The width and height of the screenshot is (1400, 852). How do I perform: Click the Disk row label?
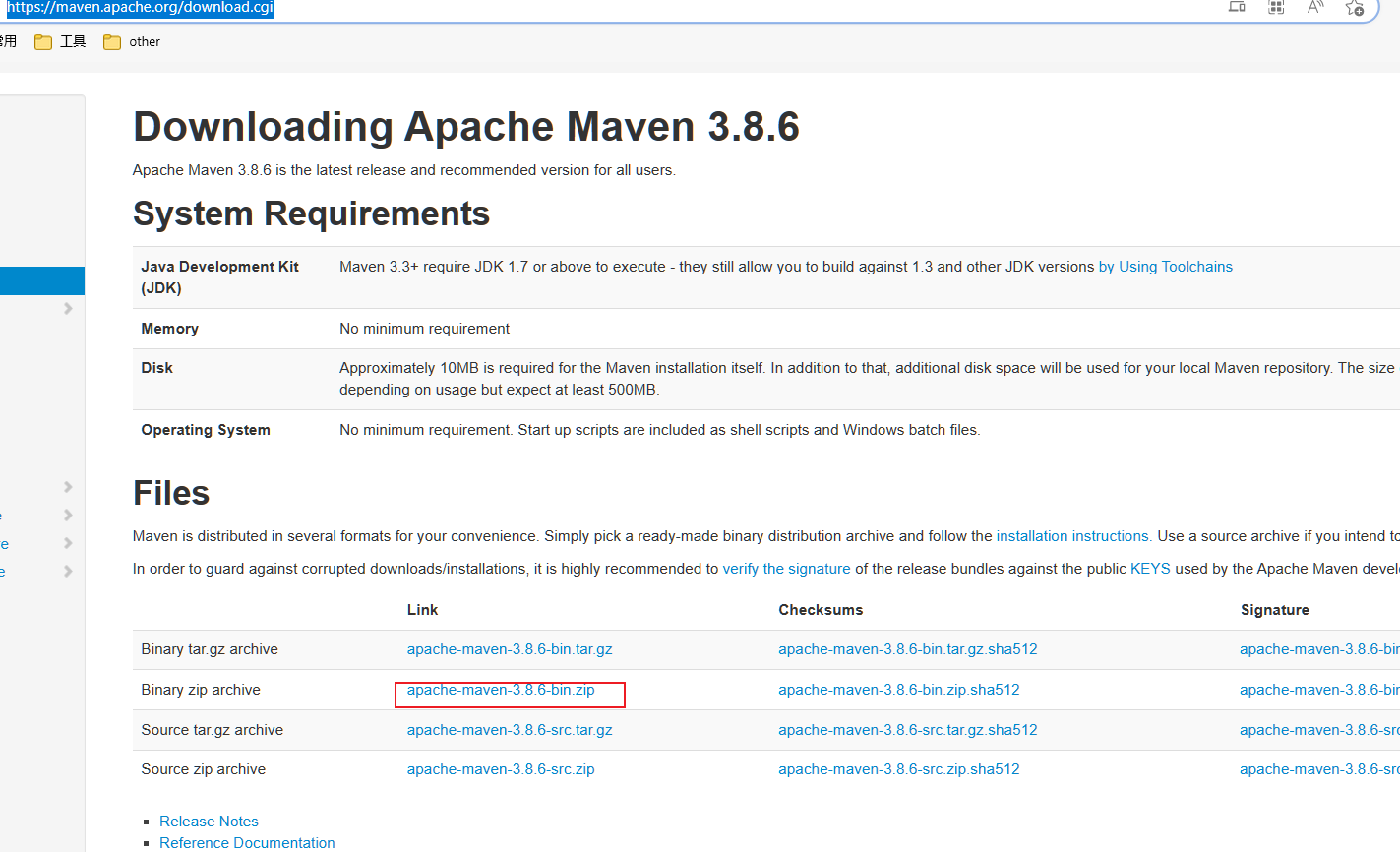tap(156, 368)
